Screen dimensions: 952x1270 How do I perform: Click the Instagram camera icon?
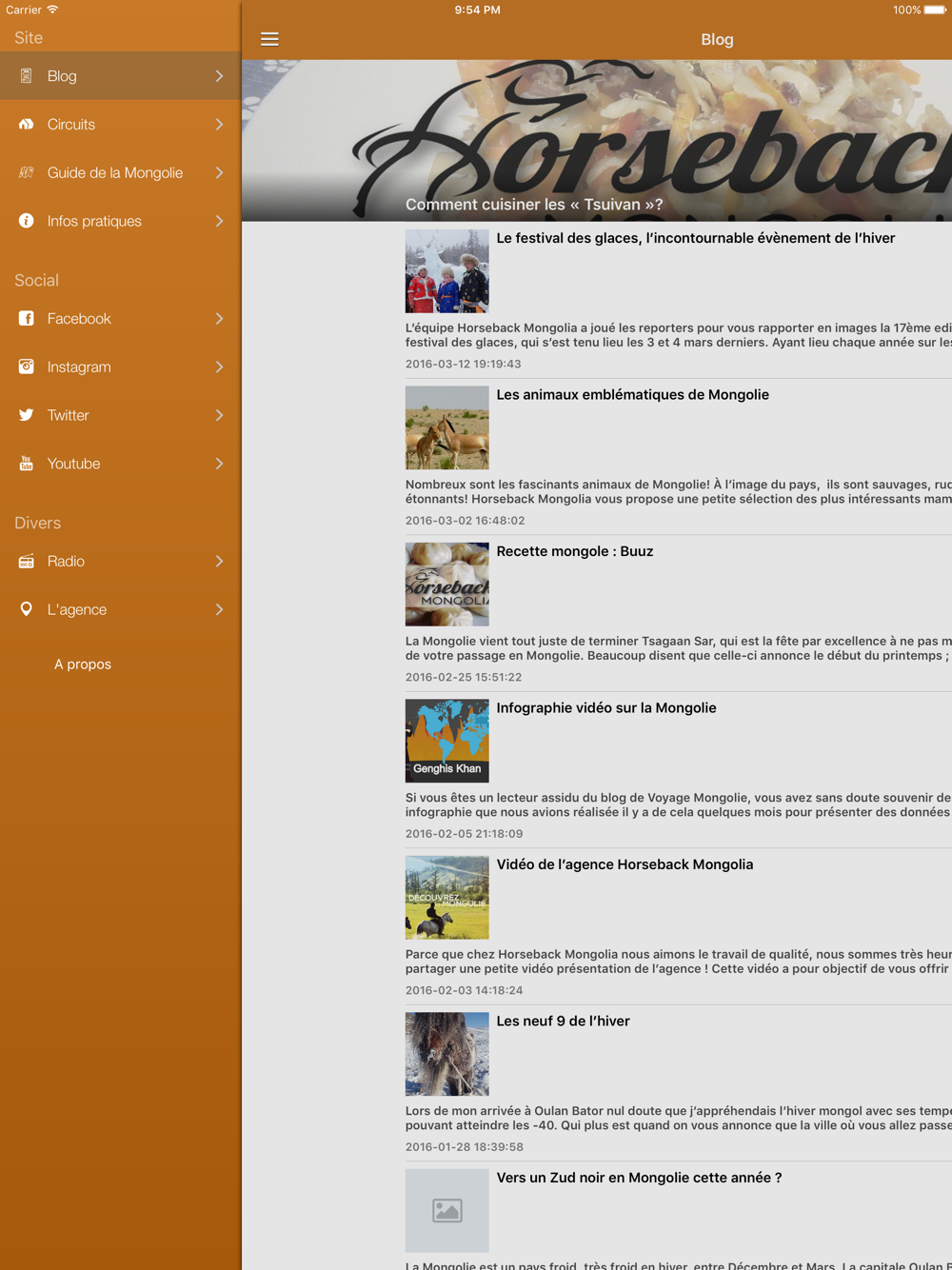click(26, 367)
